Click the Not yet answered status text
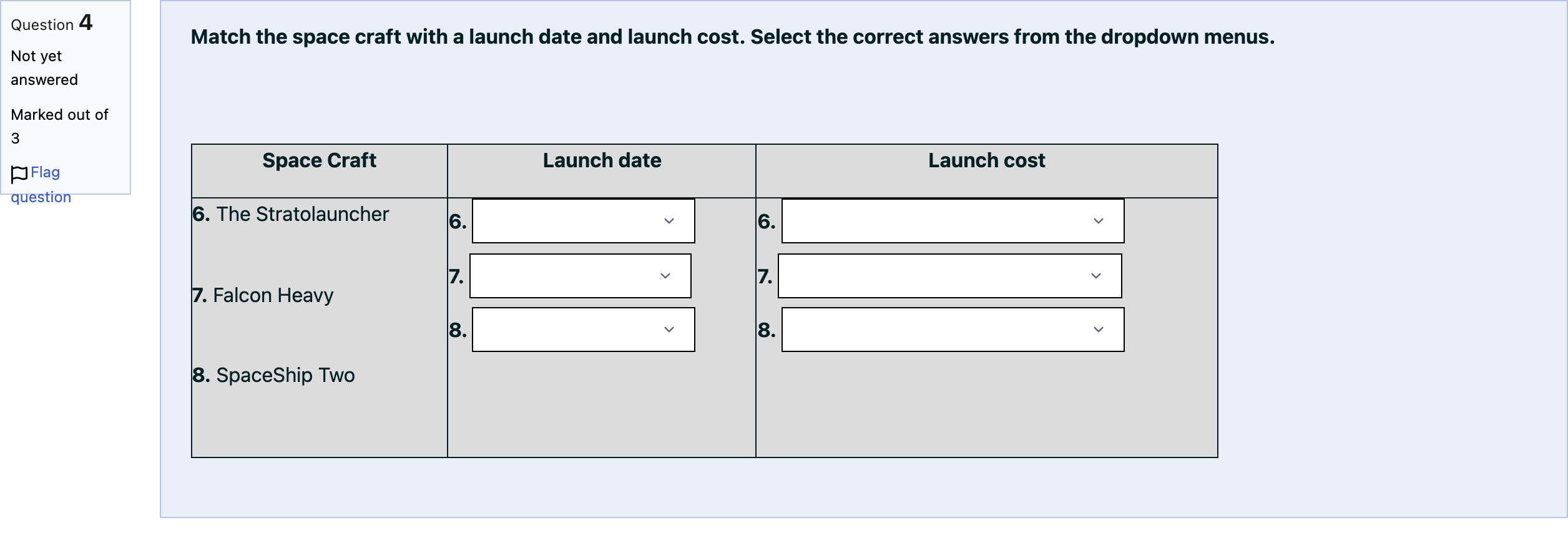 [44, 68]
